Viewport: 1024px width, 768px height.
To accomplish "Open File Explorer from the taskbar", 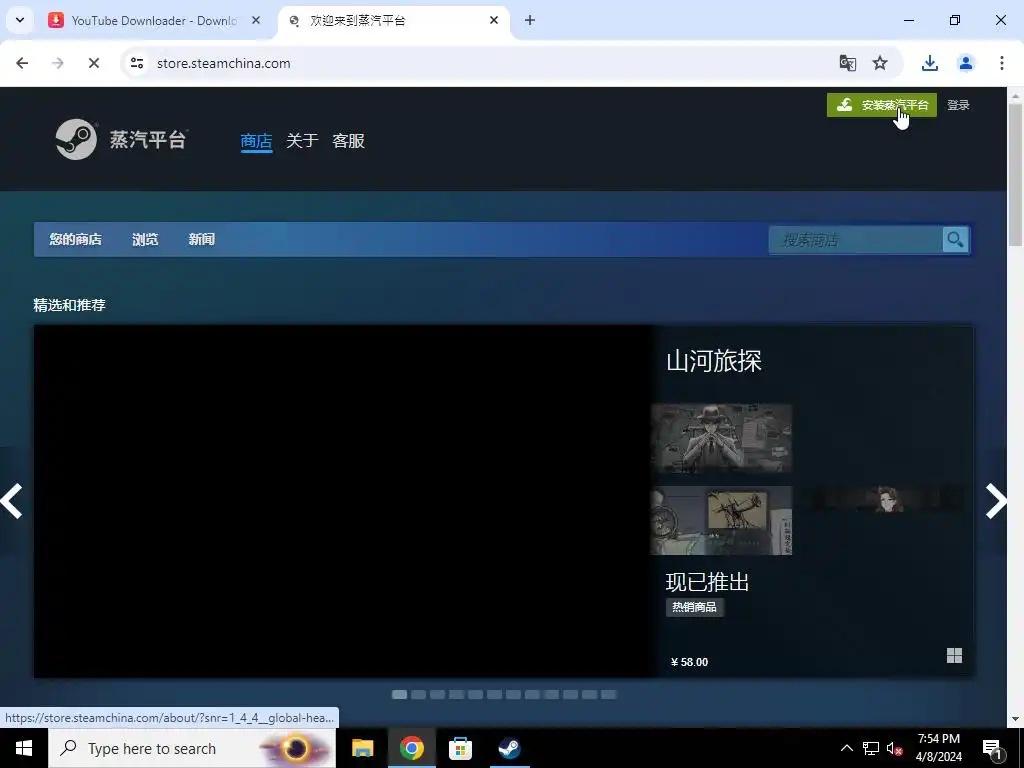I will click(x=362, y=748).
